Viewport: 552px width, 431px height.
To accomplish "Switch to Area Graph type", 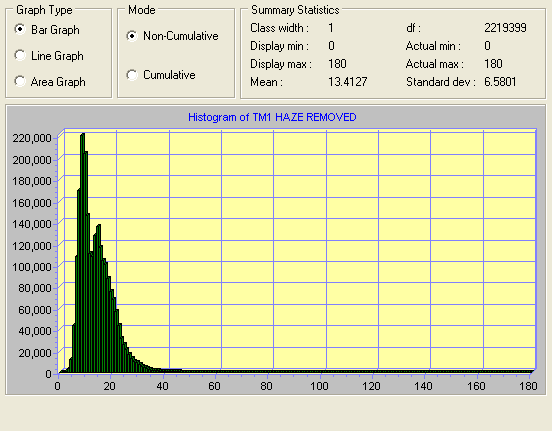I will coord(20,81).
